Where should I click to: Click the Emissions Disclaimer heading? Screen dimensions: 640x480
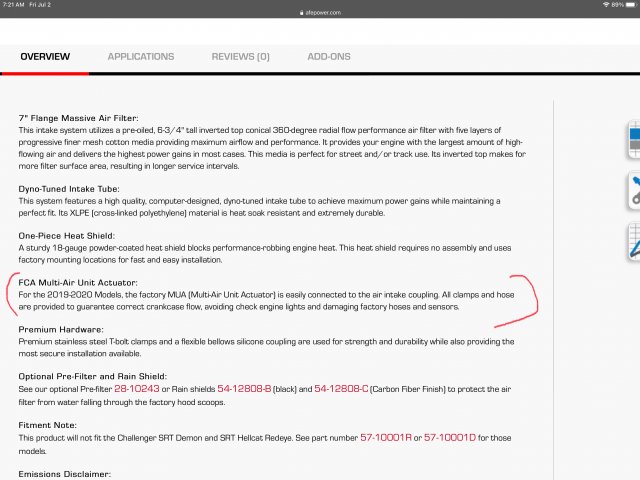[x=64, y=473]
